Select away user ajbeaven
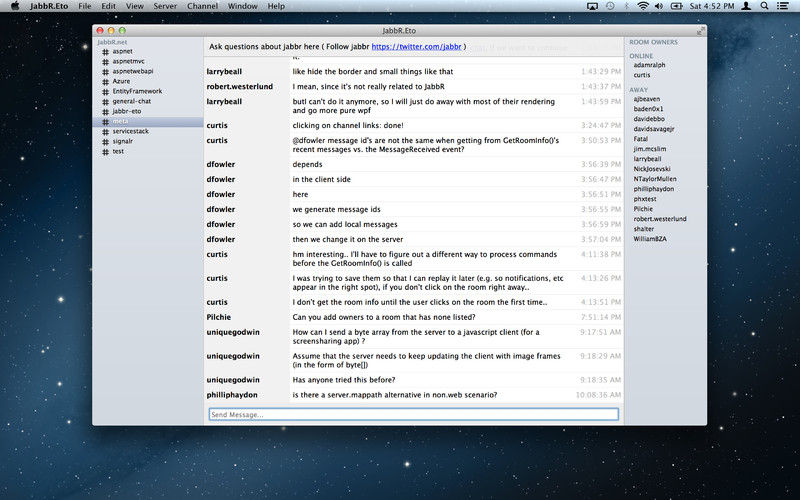The image size is (800, 500). 646,99
